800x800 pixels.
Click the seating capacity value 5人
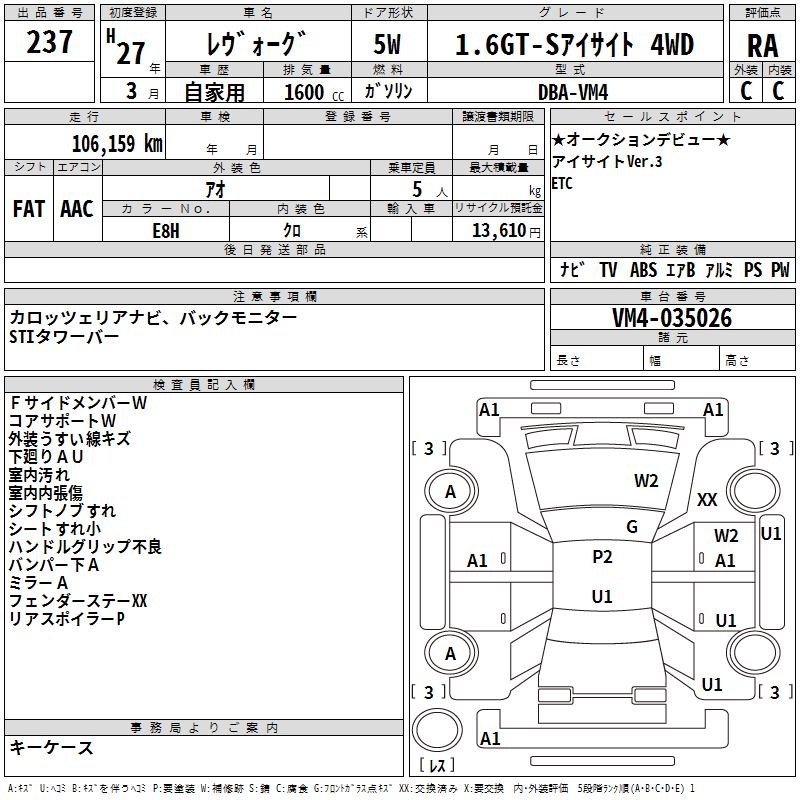click(430, 190)
